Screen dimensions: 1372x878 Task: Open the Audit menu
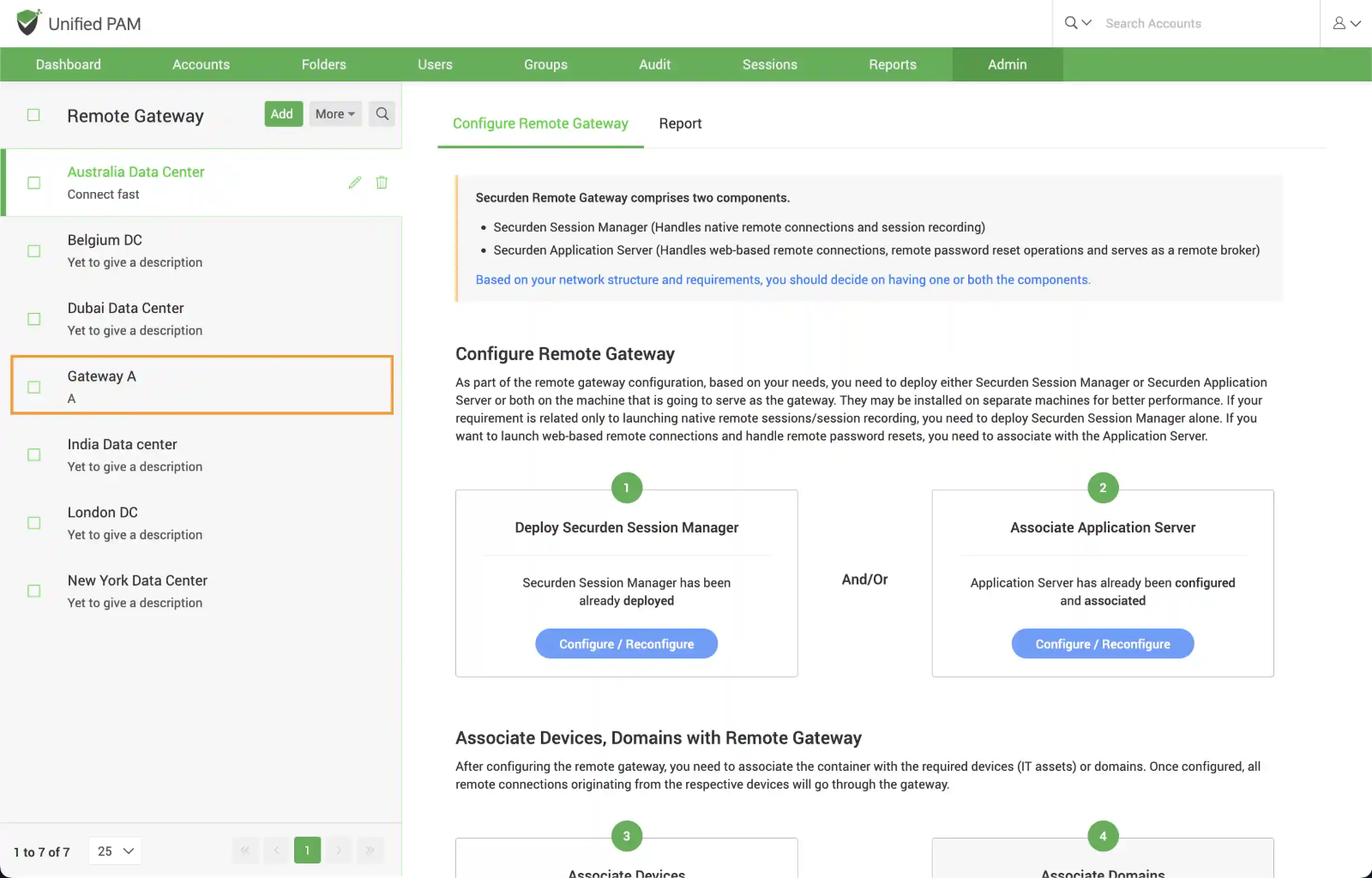click(x=655, y=64)
